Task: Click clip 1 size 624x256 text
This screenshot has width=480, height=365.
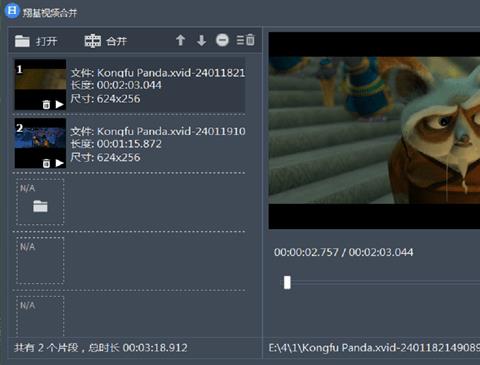Action: click(118, 99)
